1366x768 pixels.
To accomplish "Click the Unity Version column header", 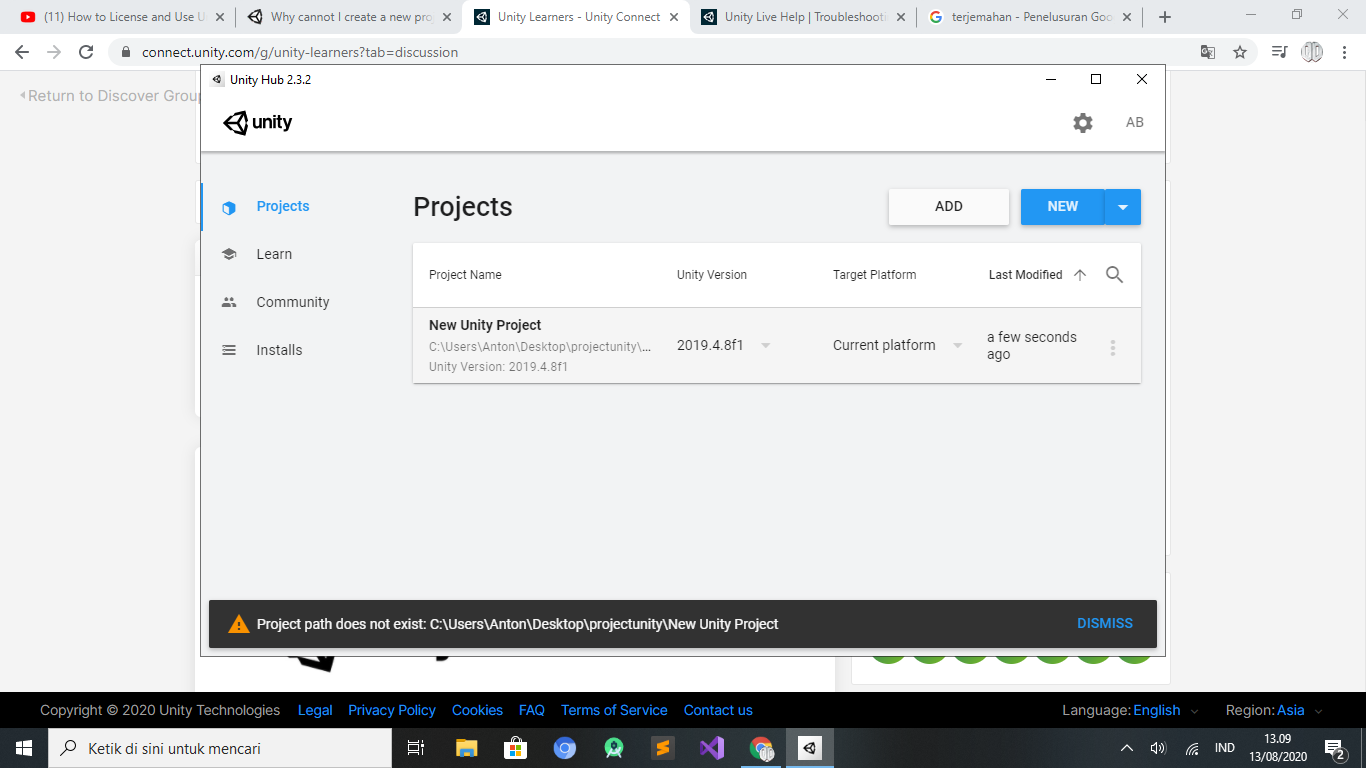I will coord(712,275).
